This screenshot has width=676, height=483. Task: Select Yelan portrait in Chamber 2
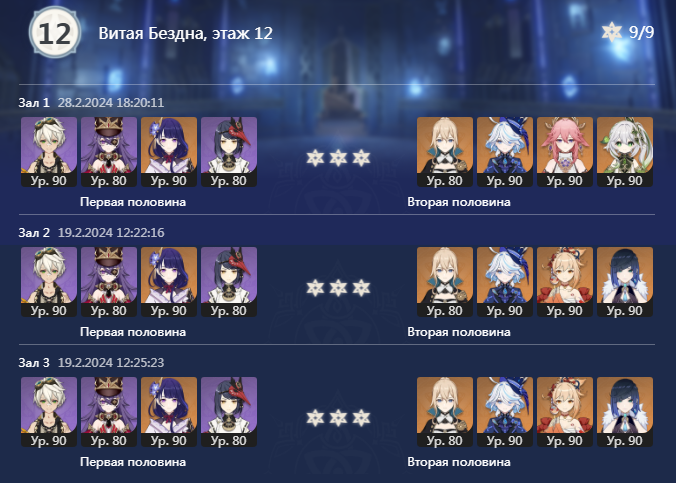pos(625,282)
